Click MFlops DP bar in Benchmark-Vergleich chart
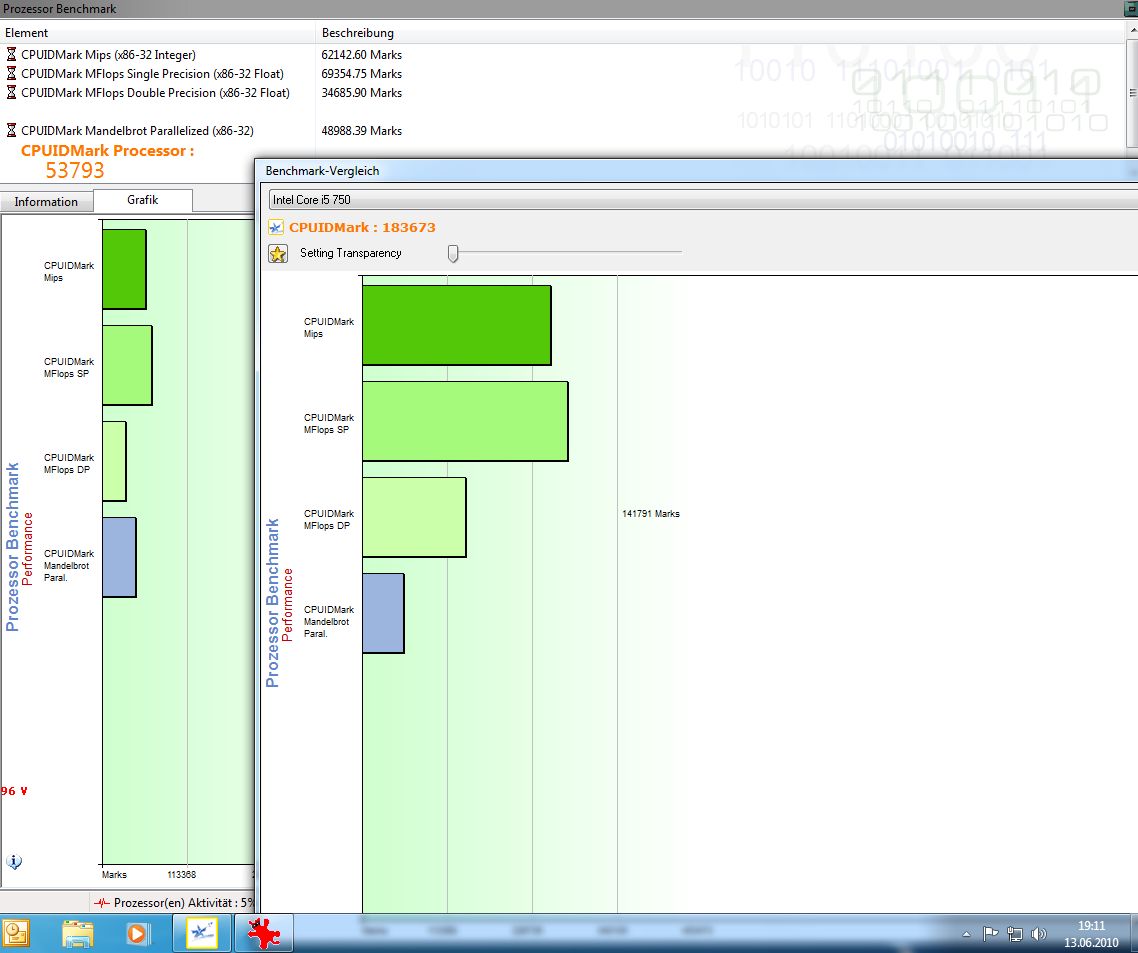This screenshot has height=953, width=1138. click(414, 517)
